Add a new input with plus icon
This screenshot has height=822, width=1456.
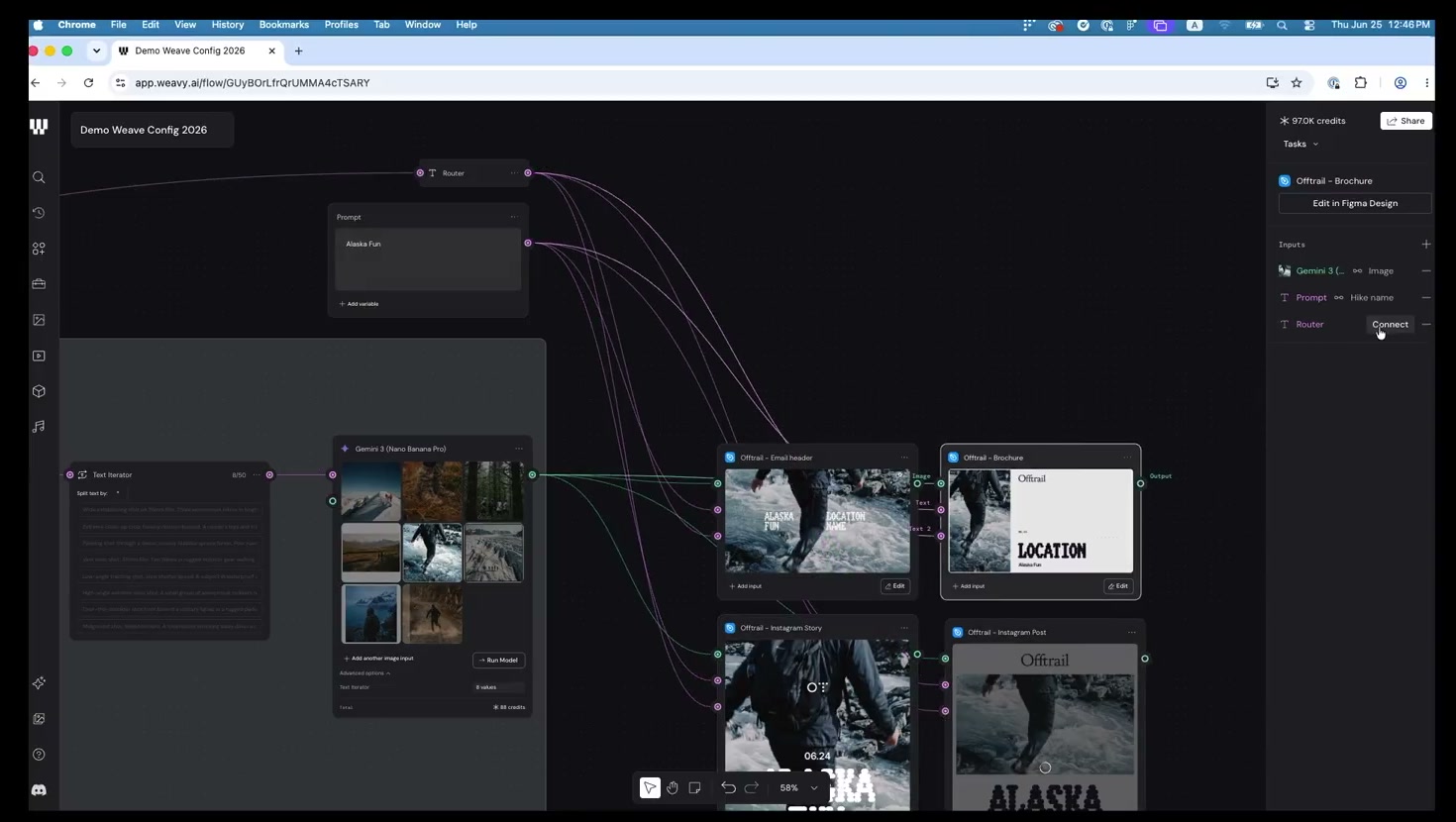click(1425, 244)
